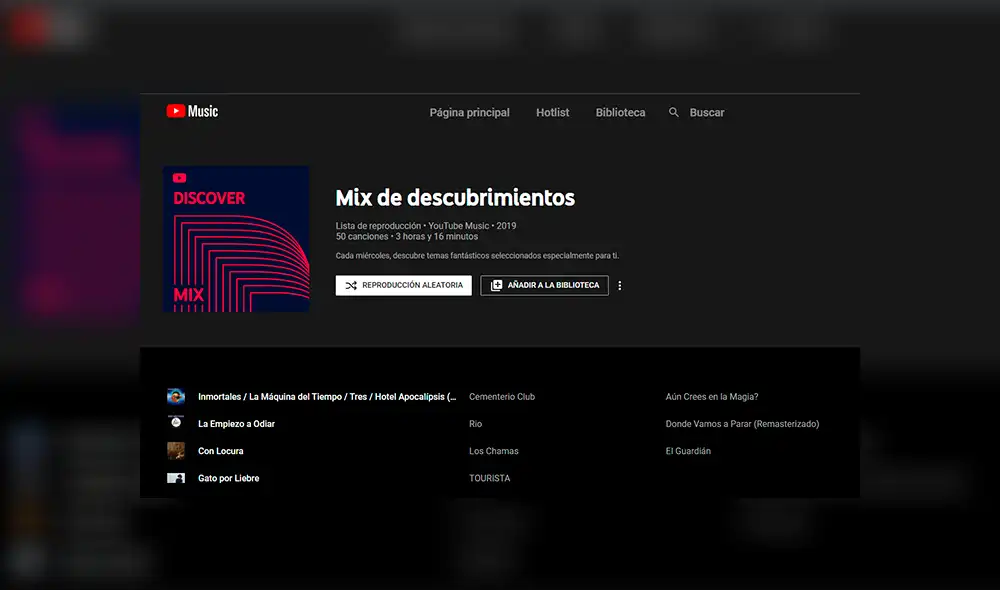Click the album art for Con Locura
1000x590 pixels.
[176, 450]
